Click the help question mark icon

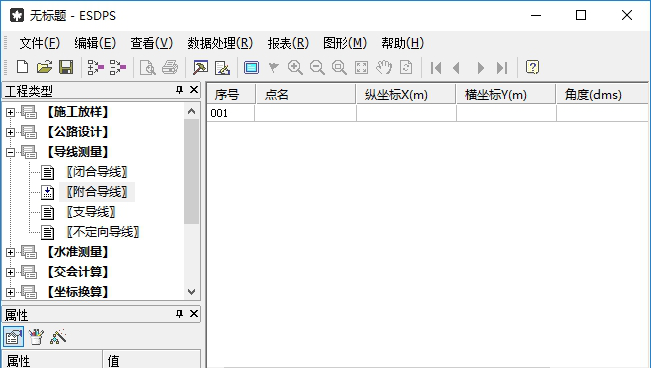532,67
